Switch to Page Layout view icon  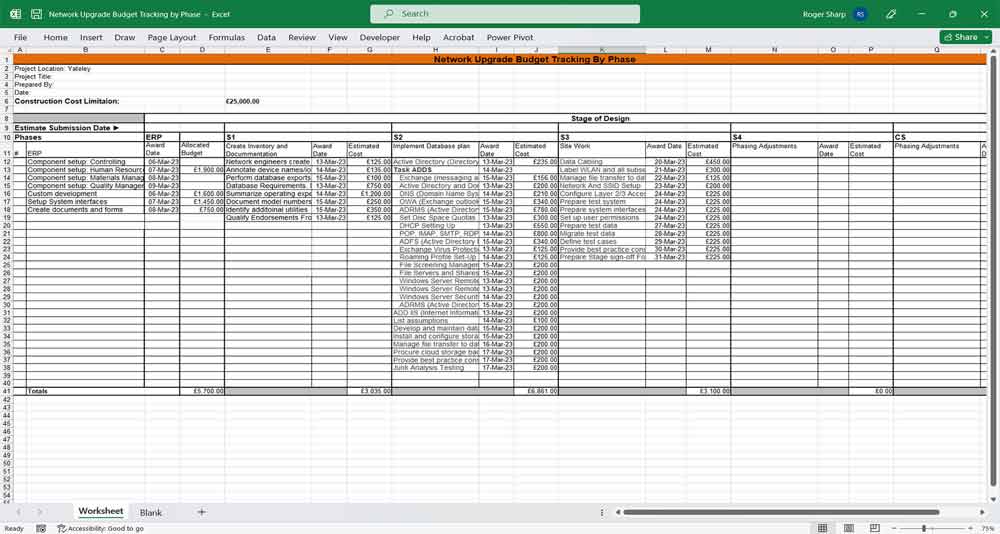pos(849,528)
